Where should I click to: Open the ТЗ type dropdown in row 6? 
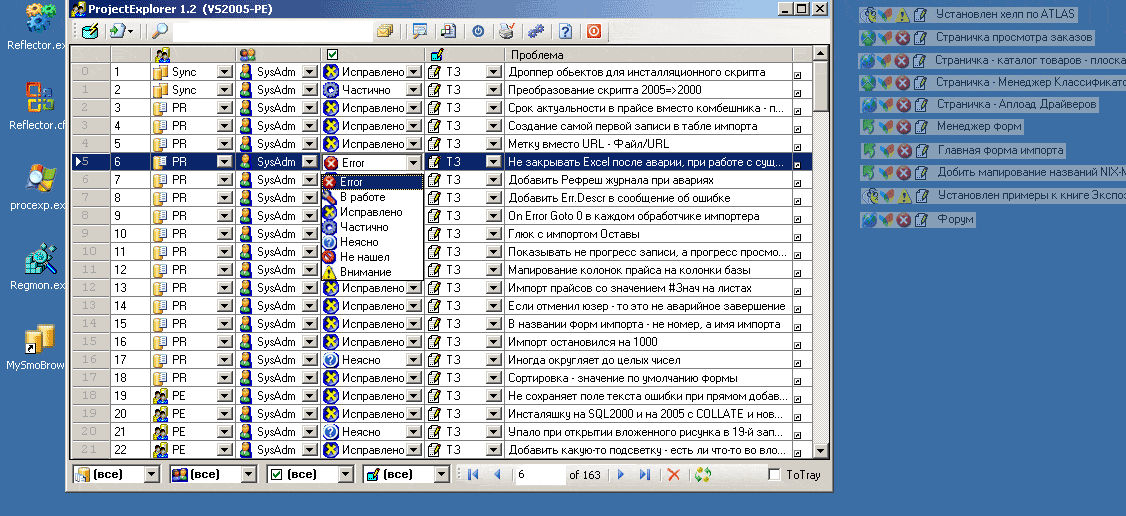(493, 162)
